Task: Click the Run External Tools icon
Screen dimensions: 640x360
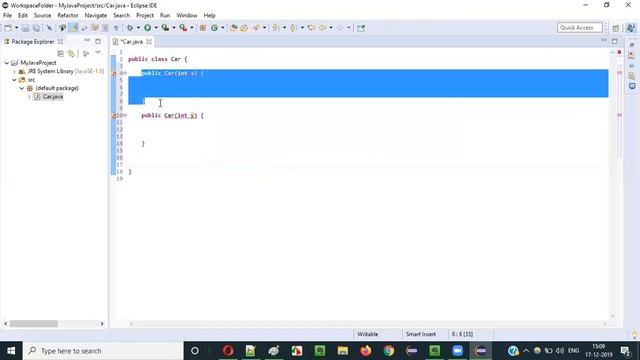Action: (183, 28)
